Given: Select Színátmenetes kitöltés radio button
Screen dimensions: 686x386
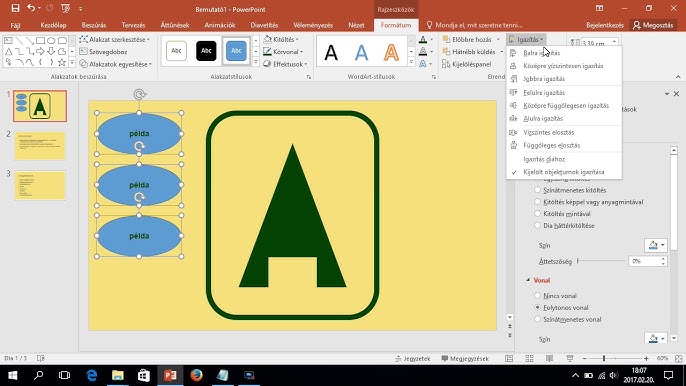Looking at the screenshot, I should click(x=538, y=190).
